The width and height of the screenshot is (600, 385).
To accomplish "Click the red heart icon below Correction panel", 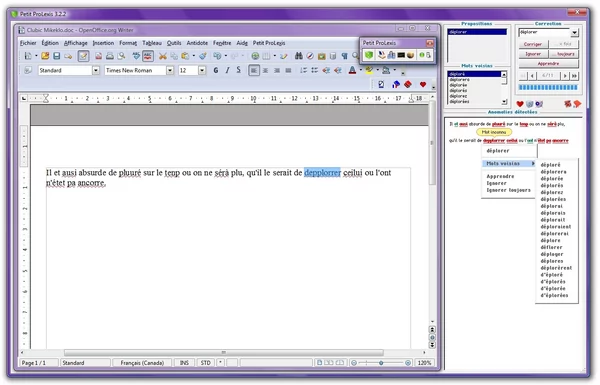I will pos(520,104).
